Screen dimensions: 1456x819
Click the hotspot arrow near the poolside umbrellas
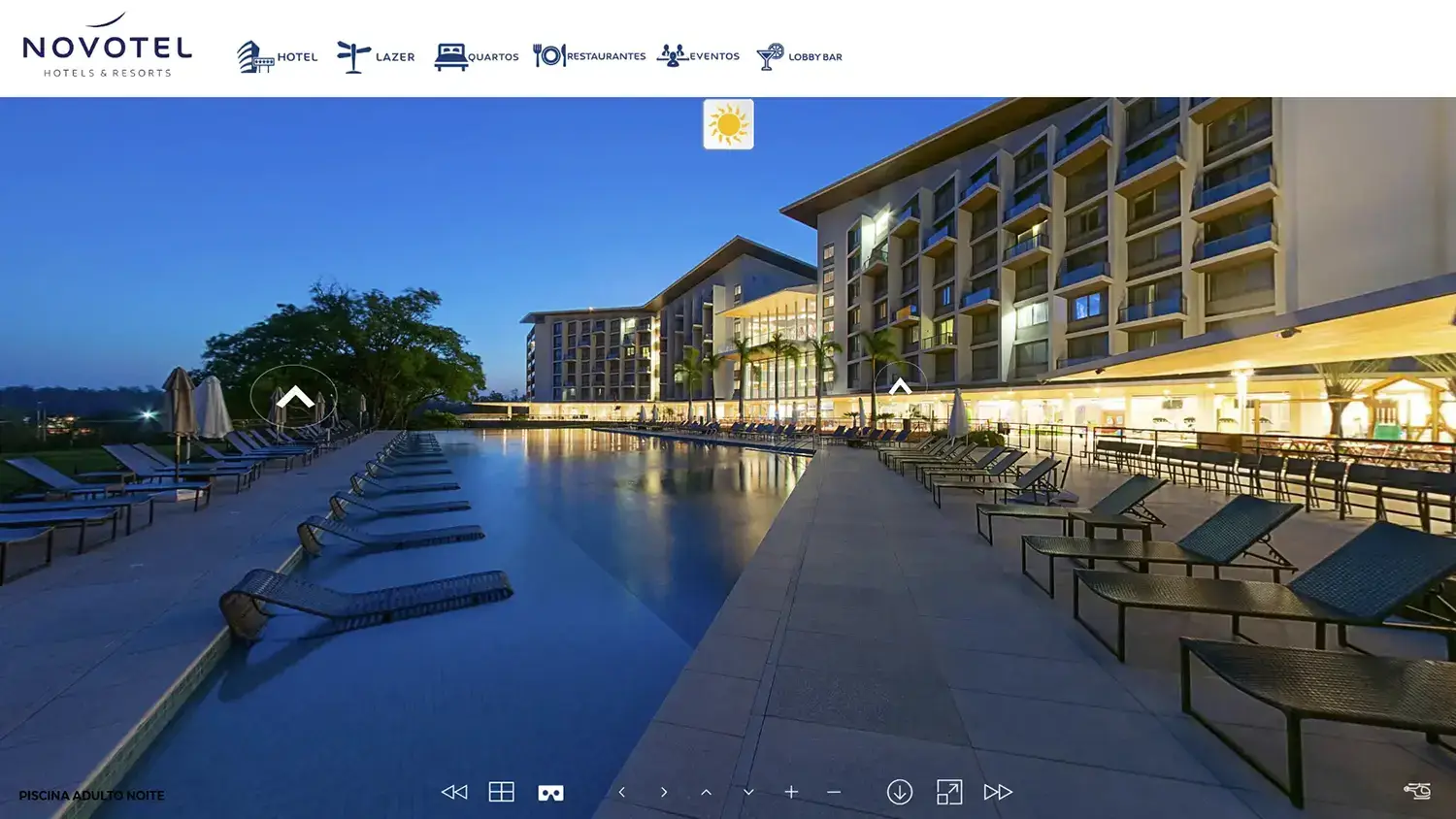(294, 395)
